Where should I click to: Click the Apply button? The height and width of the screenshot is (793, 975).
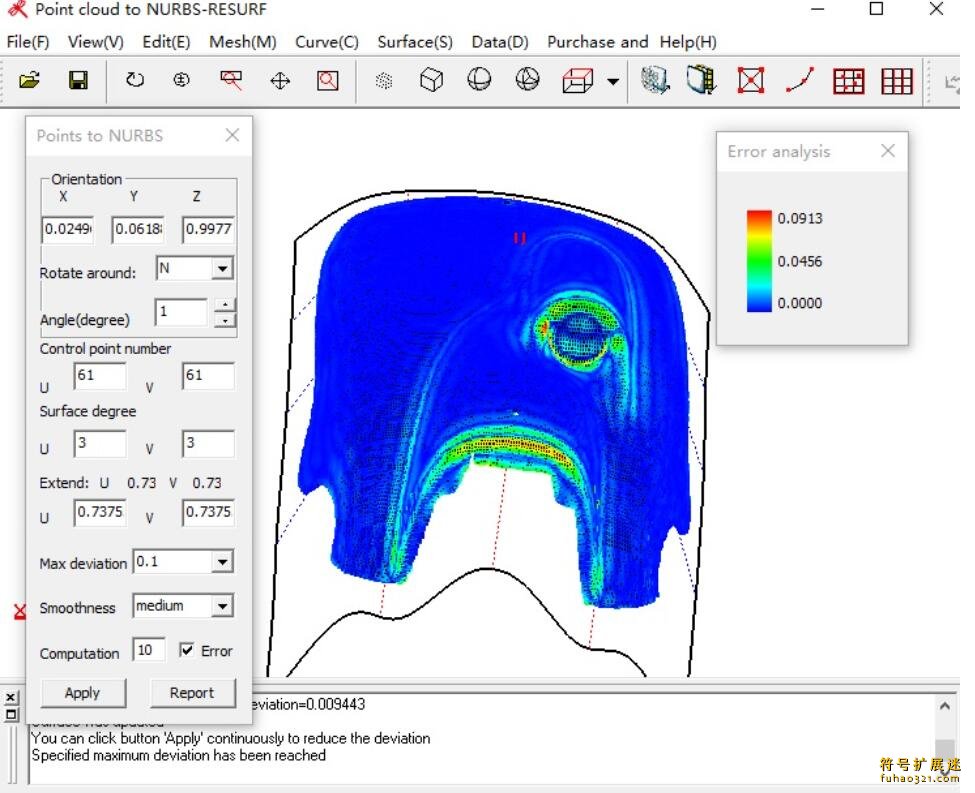(82, 693)
